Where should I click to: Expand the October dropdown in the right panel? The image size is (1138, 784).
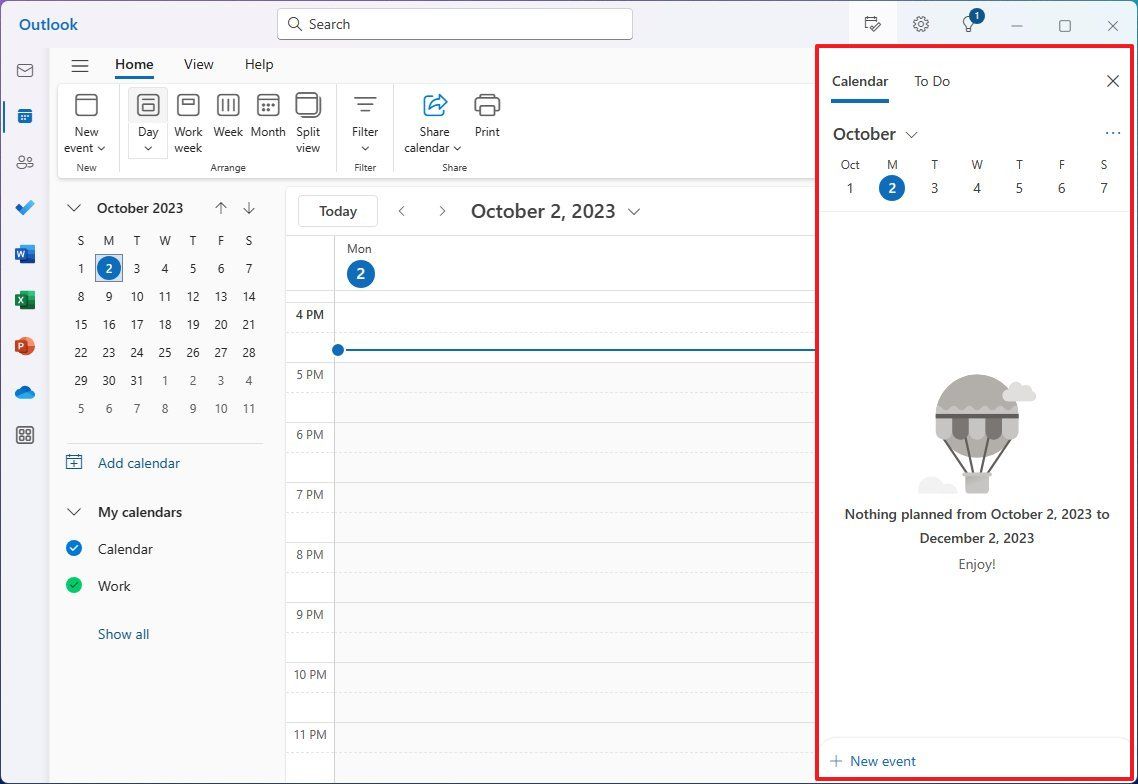click(911, 134)
